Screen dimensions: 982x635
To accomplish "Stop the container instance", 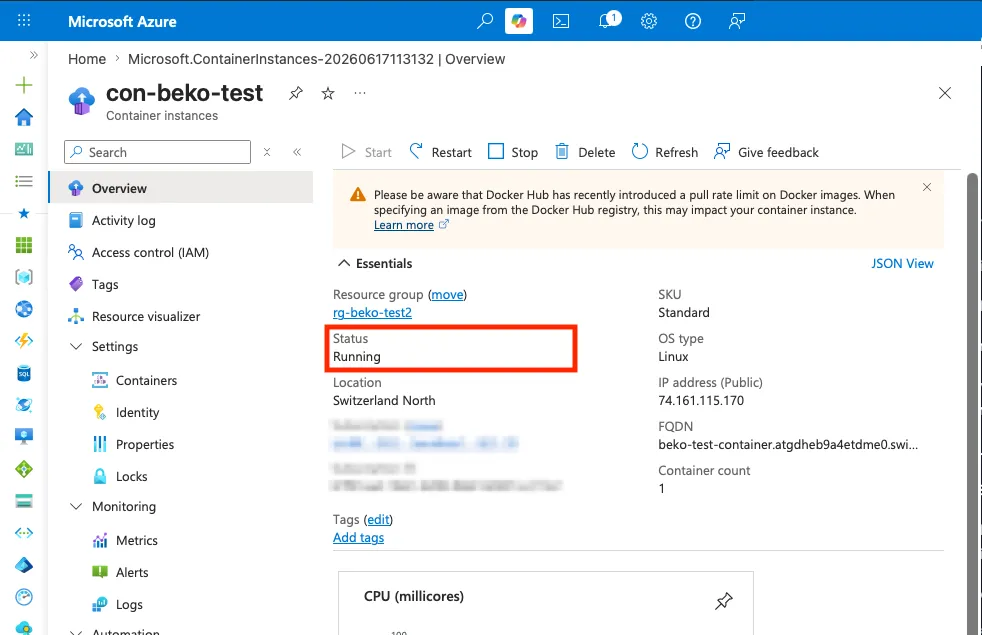I will pos(513,152).
